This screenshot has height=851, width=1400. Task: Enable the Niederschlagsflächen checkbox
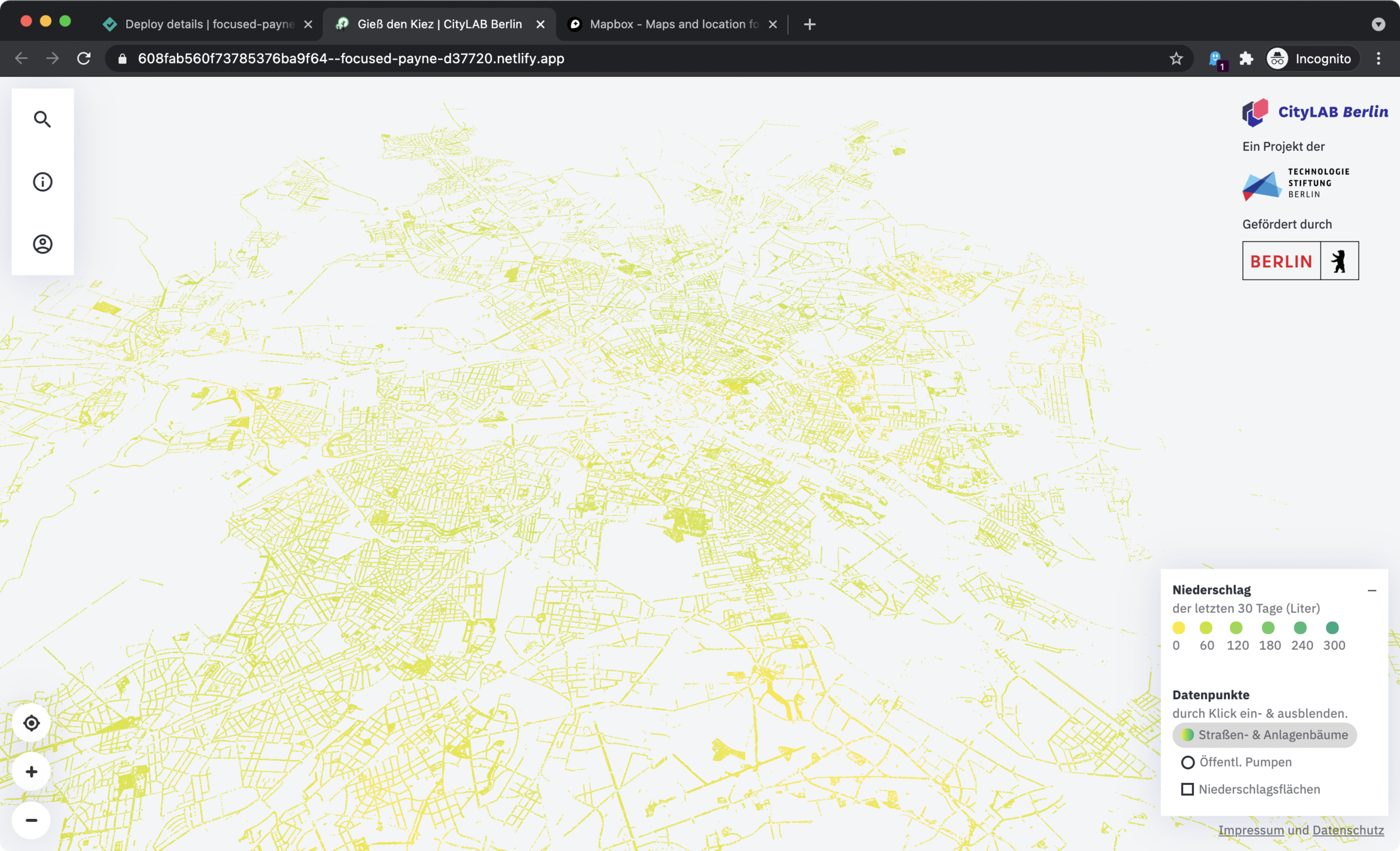click(x=1188, y=789)
